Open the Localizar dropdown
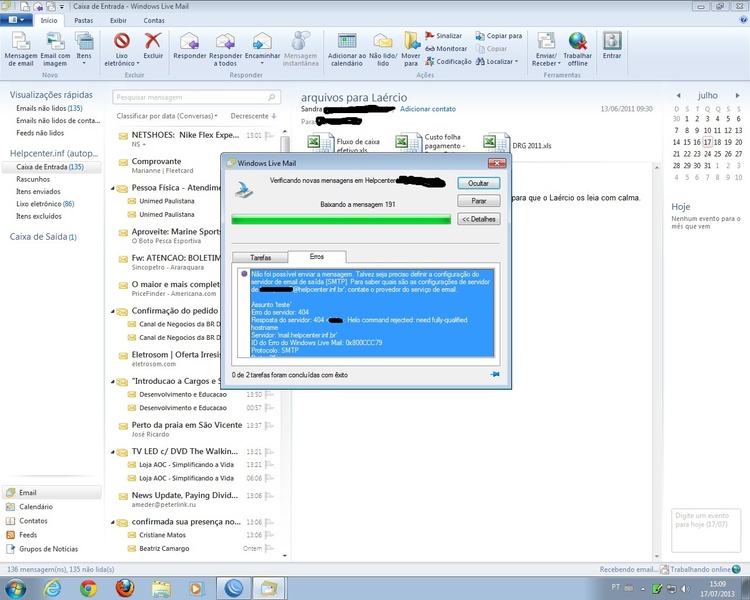 coord(496,61)
